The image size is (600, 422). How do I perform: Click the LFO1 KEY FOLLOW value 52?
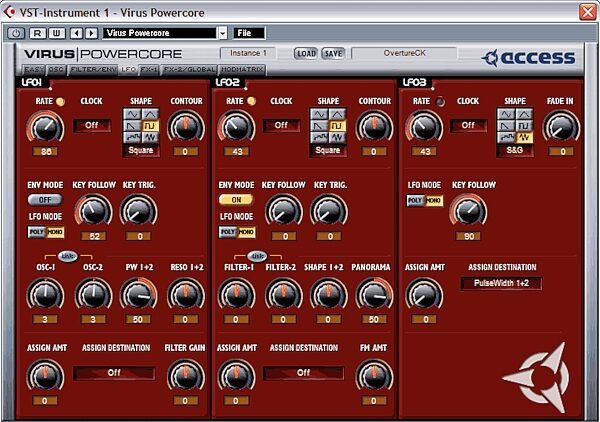94,236
